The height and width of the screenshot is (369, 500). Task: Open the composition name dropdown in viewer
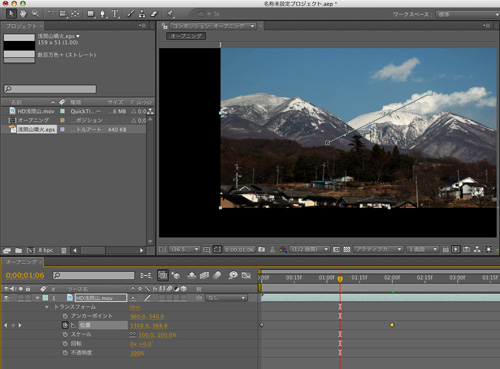pos(213,26)
